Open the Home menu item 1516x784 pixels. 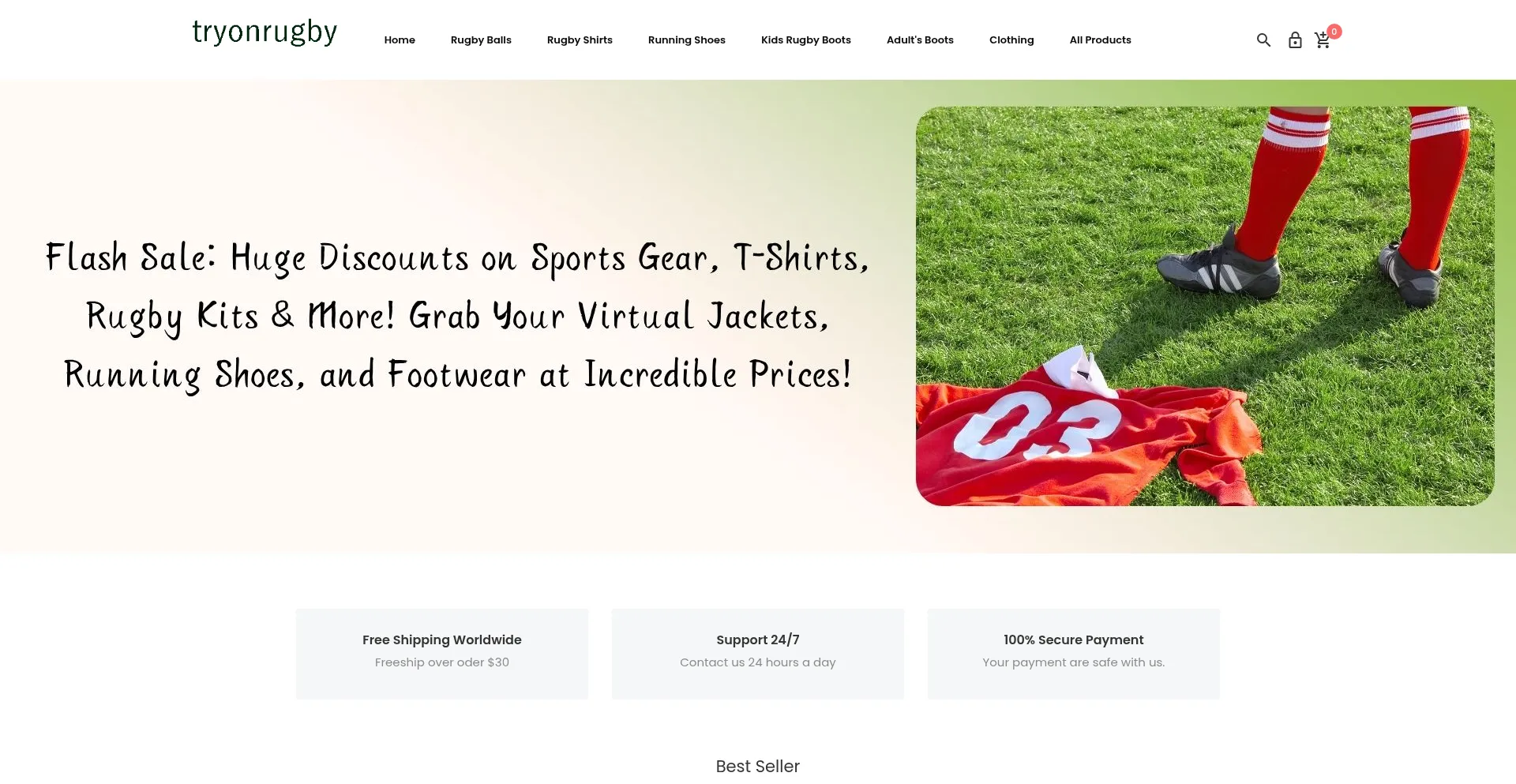(400, 40)
